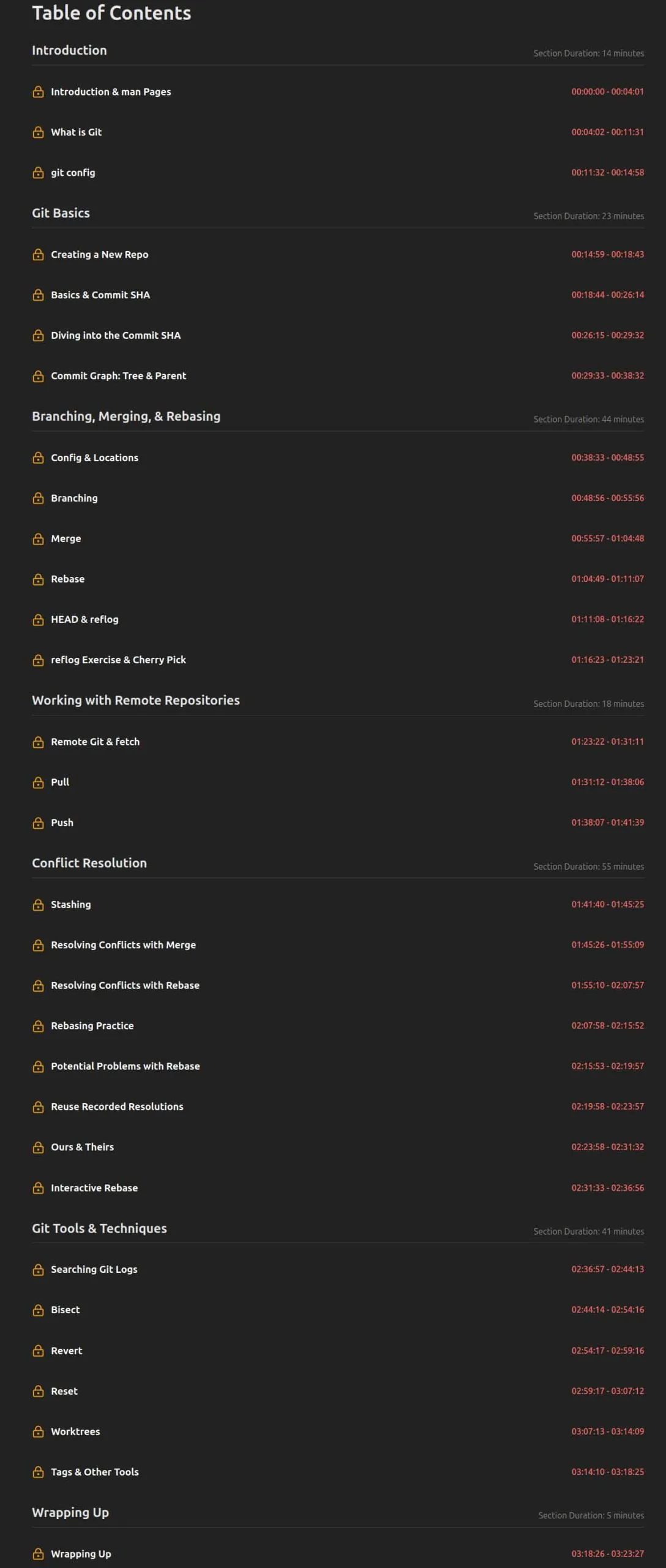
Task: Click lock icon beside final Wrapping Up lesson
Action: coord(38,1554)
